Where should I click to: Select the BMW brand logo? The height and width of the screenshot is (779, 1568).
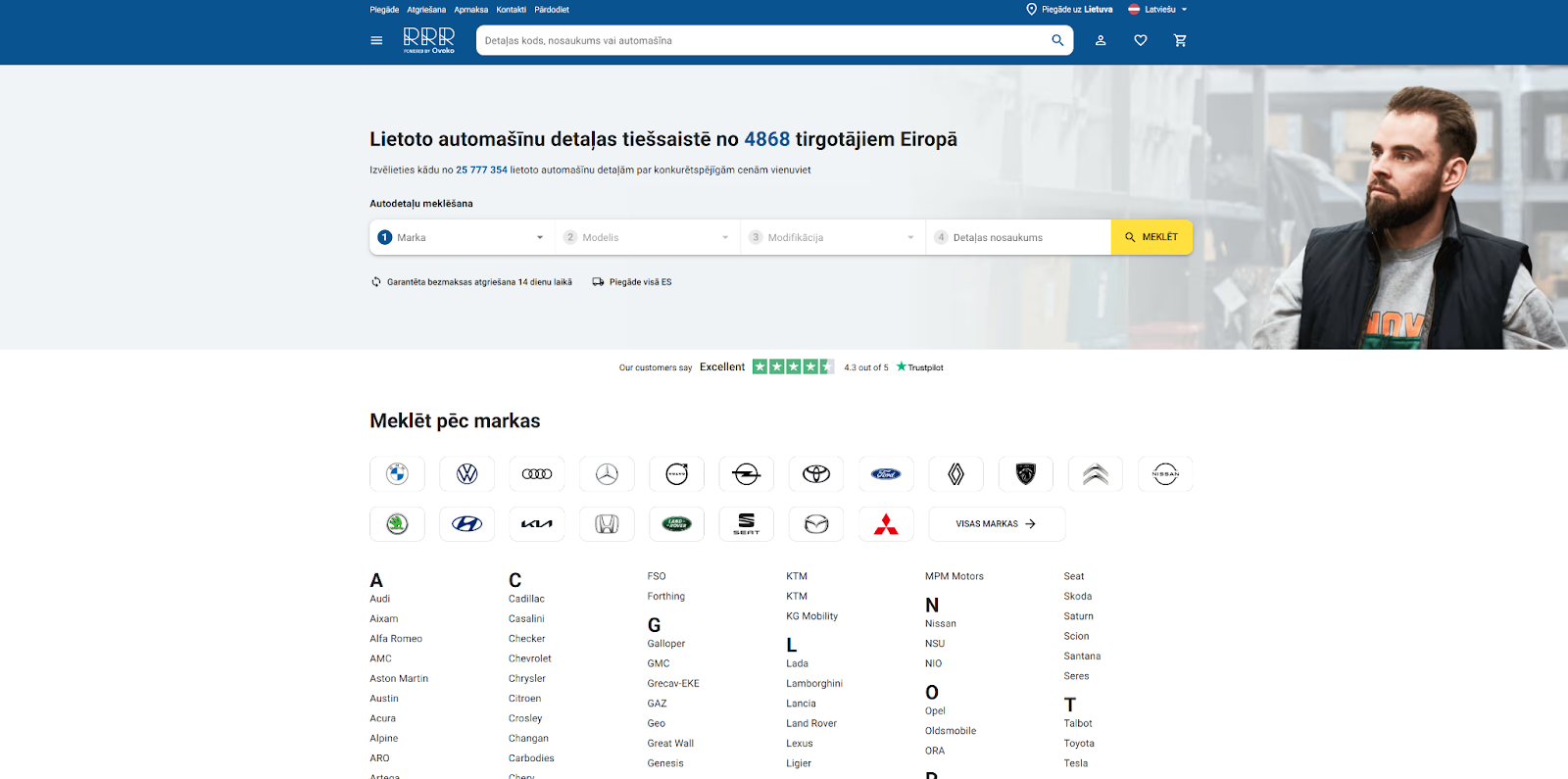(397, 474)
